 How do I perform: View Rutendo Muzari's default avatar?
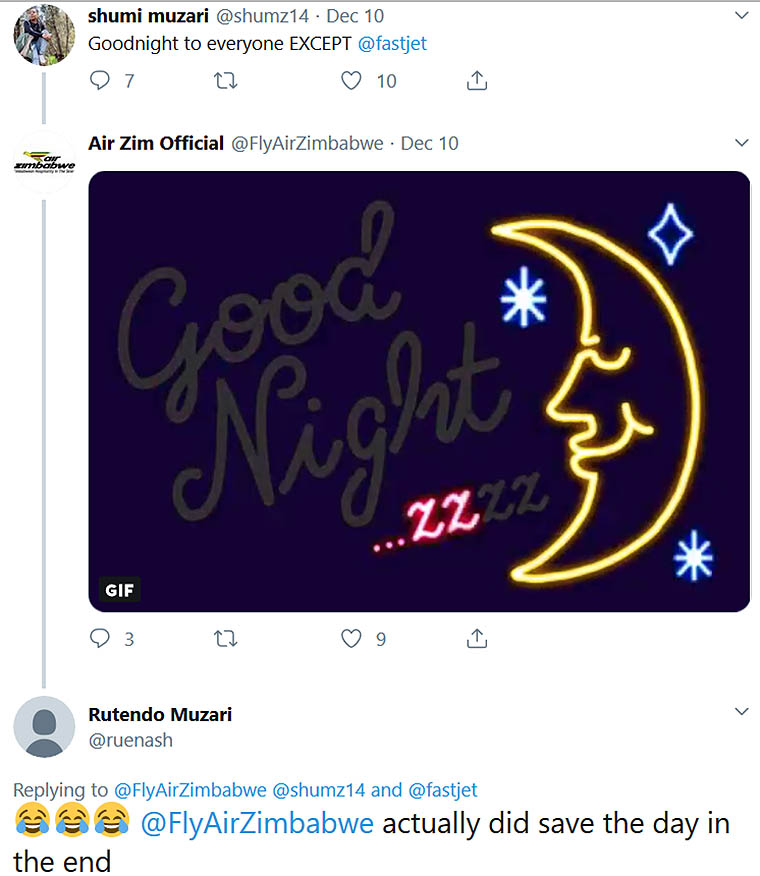click(x=44, y=727)
